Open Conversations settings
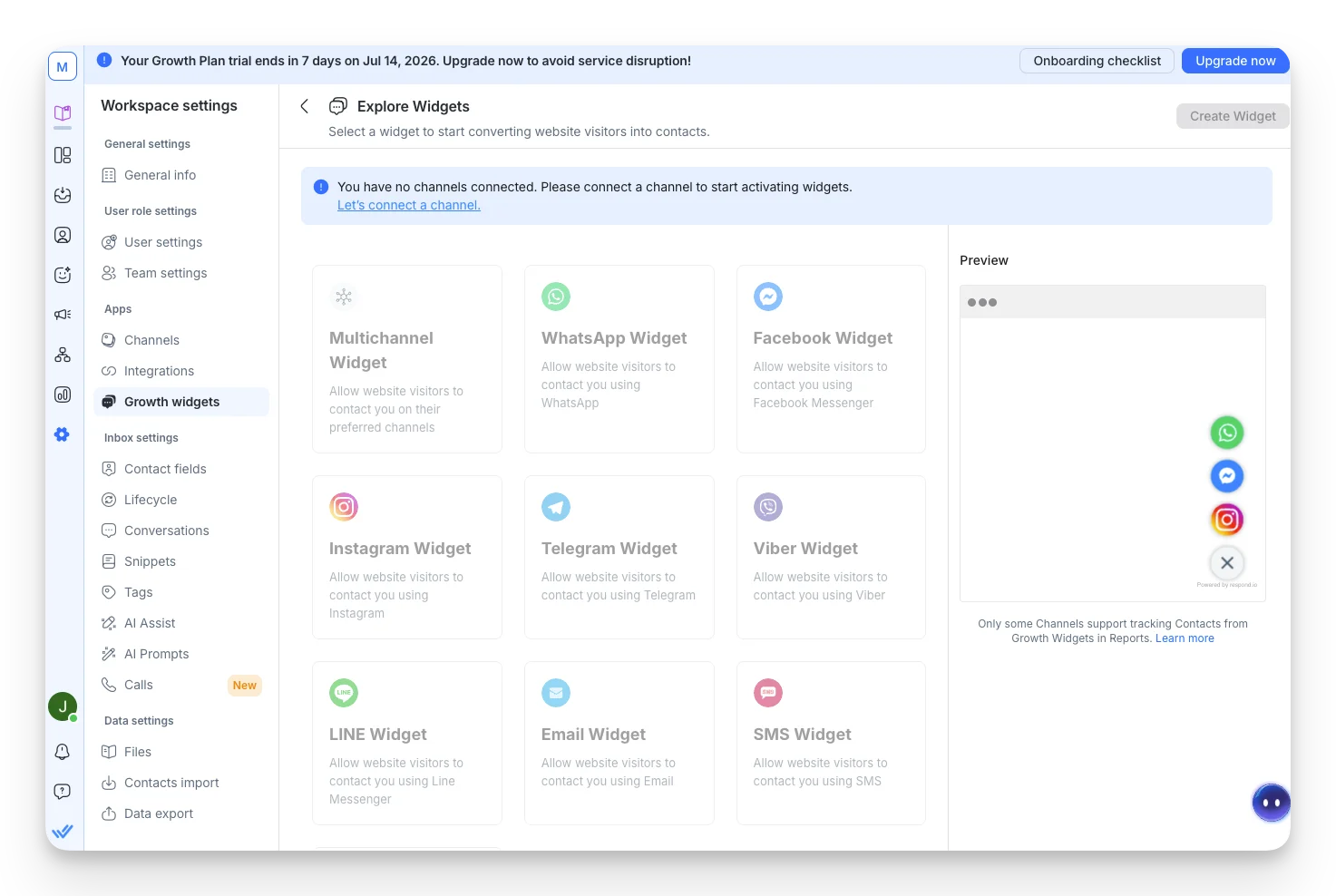 [181, 531]
